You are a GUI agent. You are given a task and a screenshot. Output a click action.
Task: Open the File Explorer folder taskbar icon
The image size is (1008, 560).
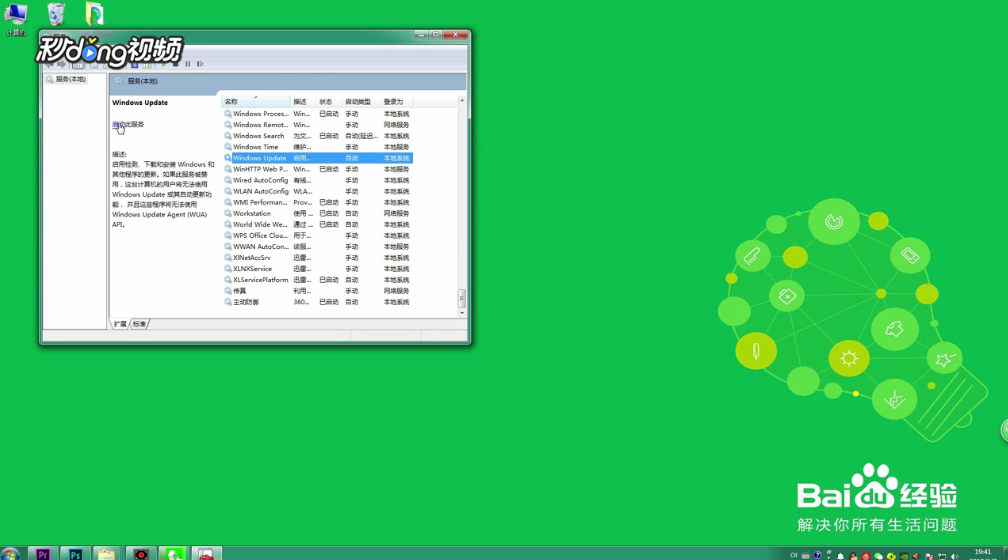pyautogui.click(x=107, y=554)
